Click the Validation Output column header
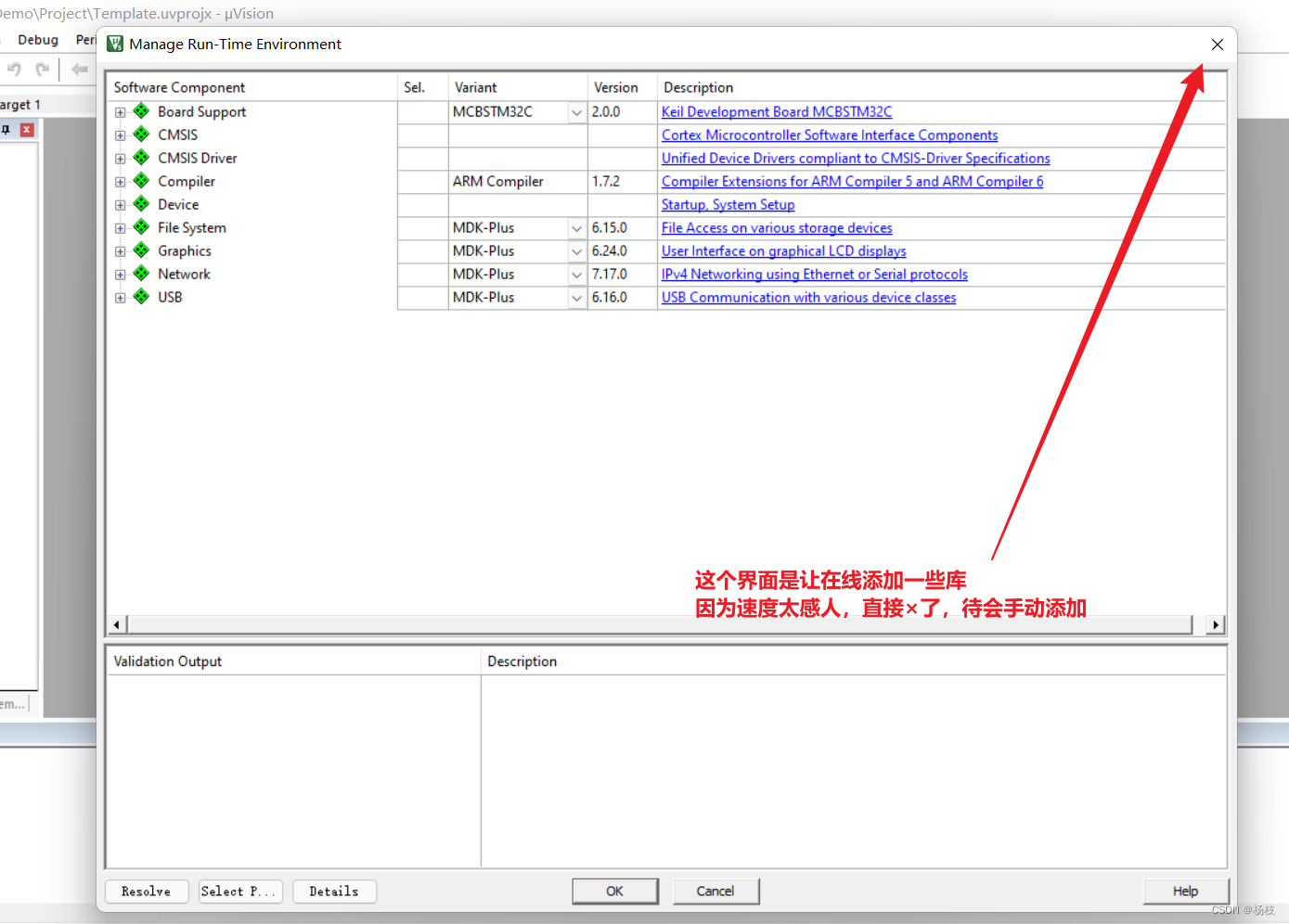1289x924 pixels. tap(294, 661)
